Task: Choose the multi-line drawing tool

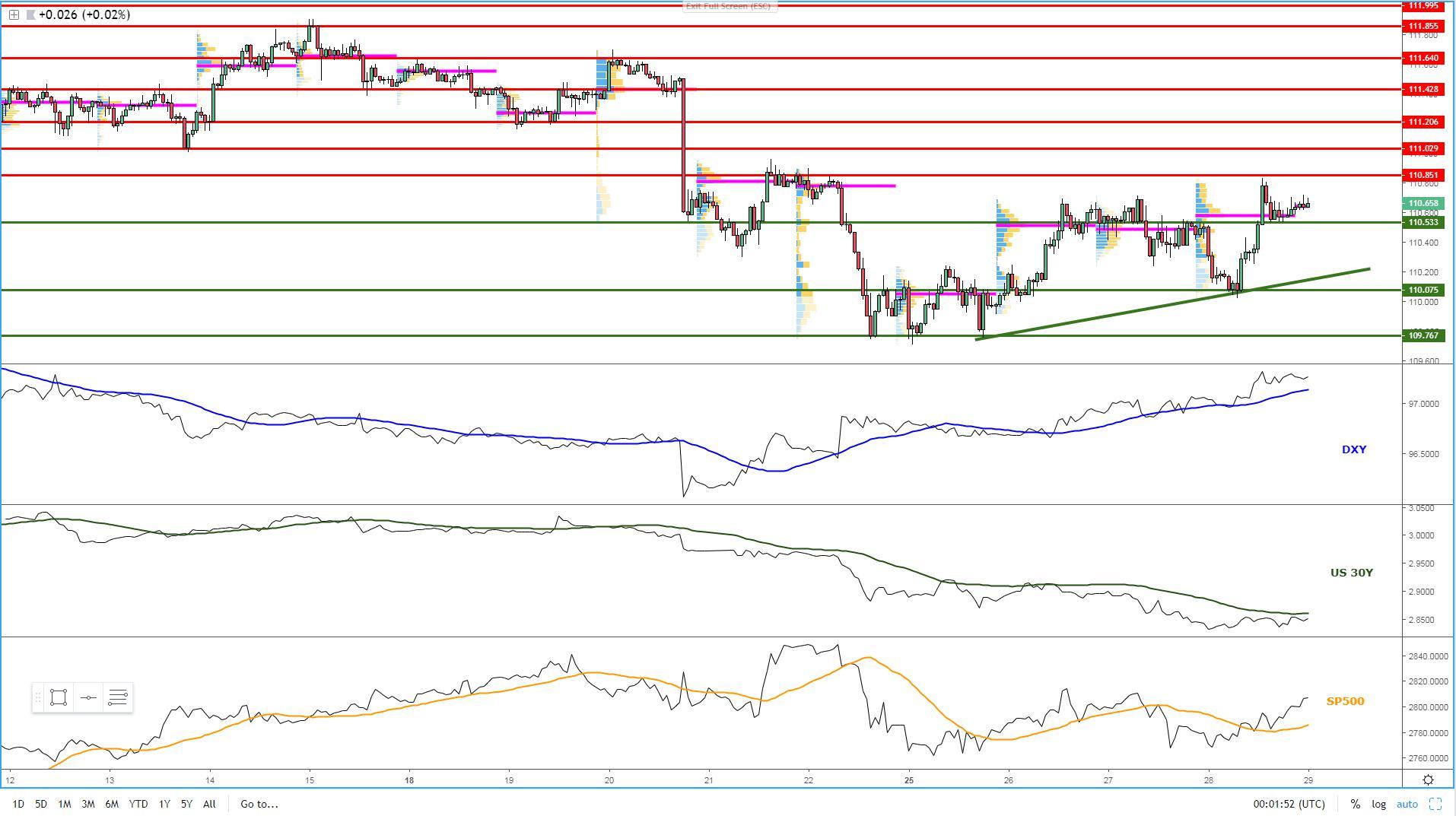Action: pos(118,697)
